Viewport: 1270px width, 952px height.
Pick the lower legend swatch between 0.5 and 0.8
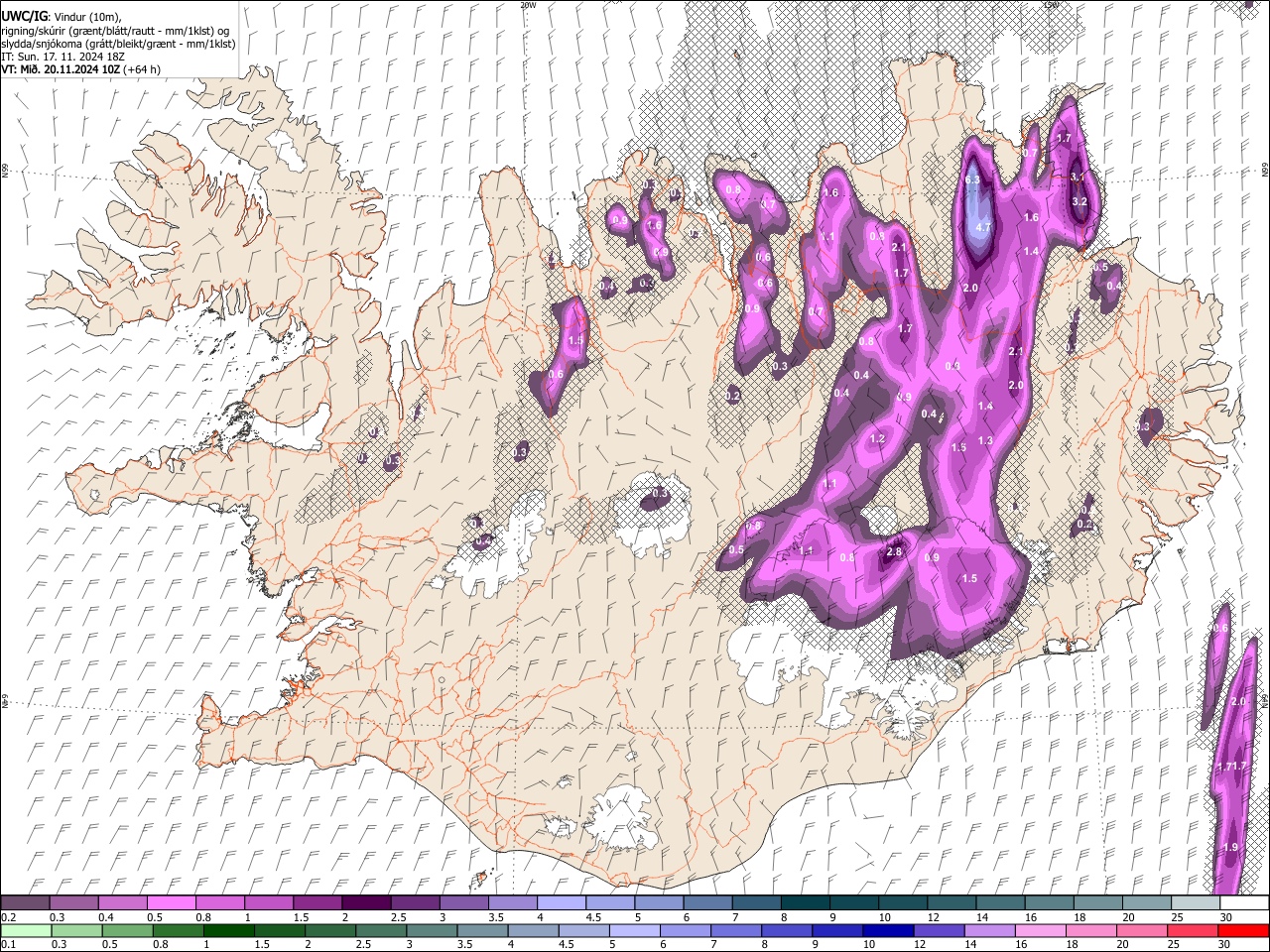(x=127, y=930)
